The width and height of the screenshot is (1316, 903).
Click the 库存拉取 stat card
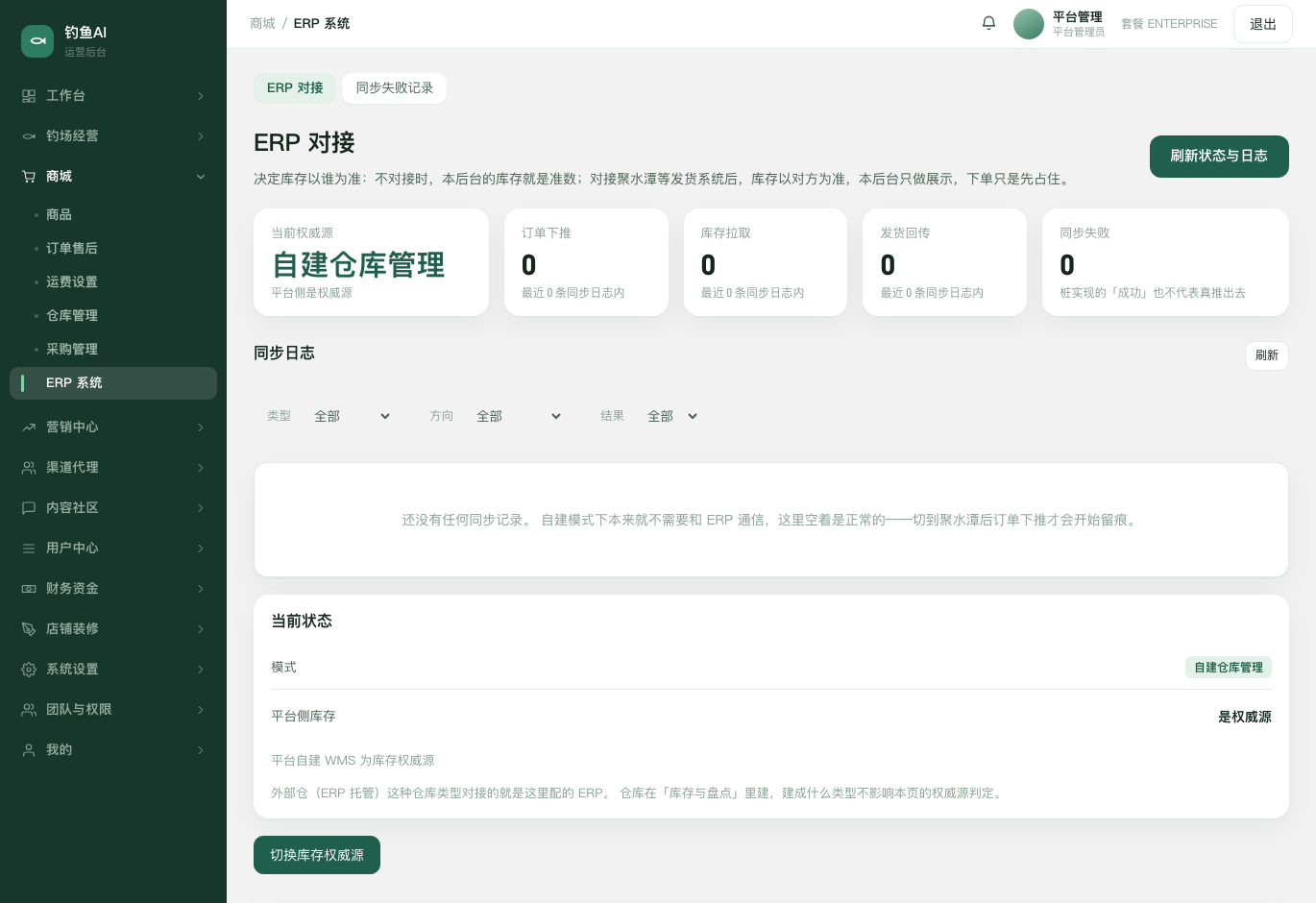point(766,262)
